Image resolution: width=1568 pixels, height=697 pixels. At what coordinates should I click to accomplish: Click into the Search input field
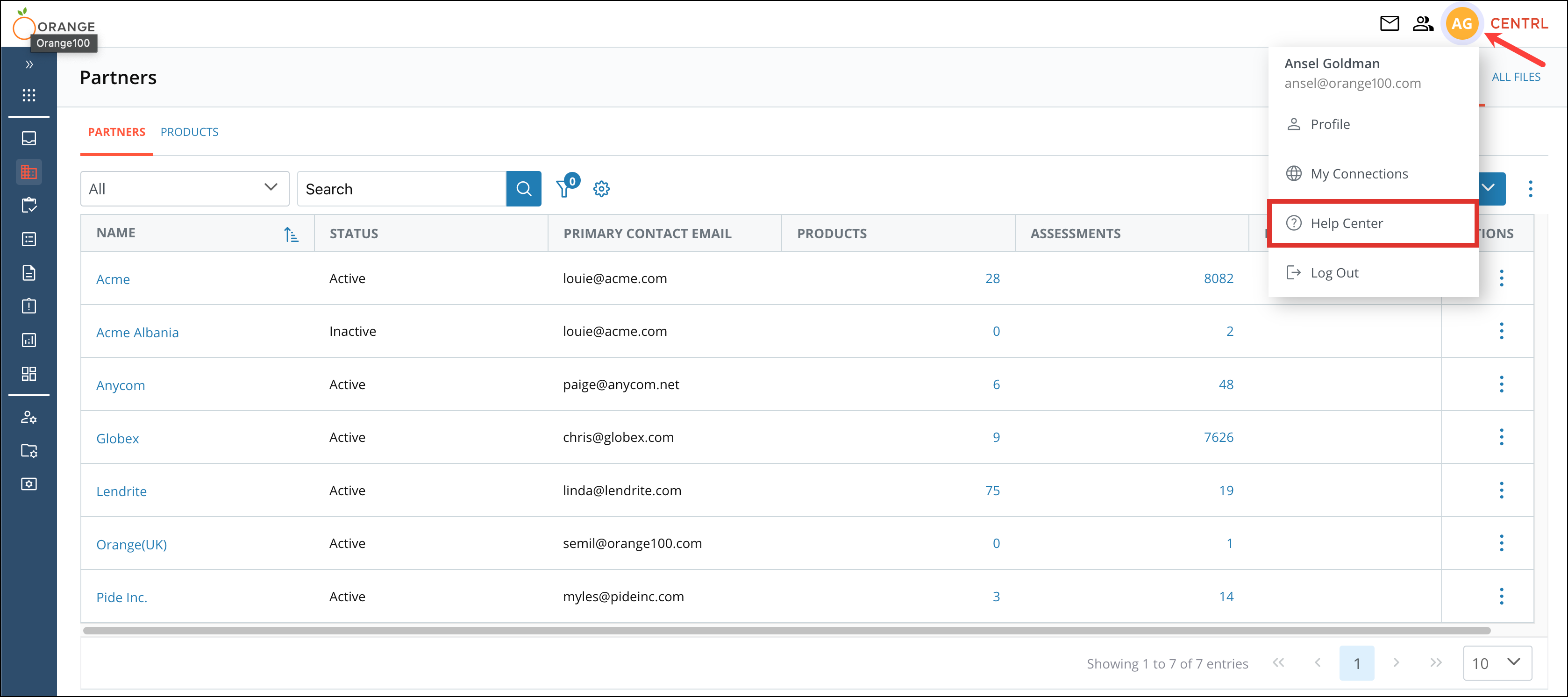coord(402,189)
